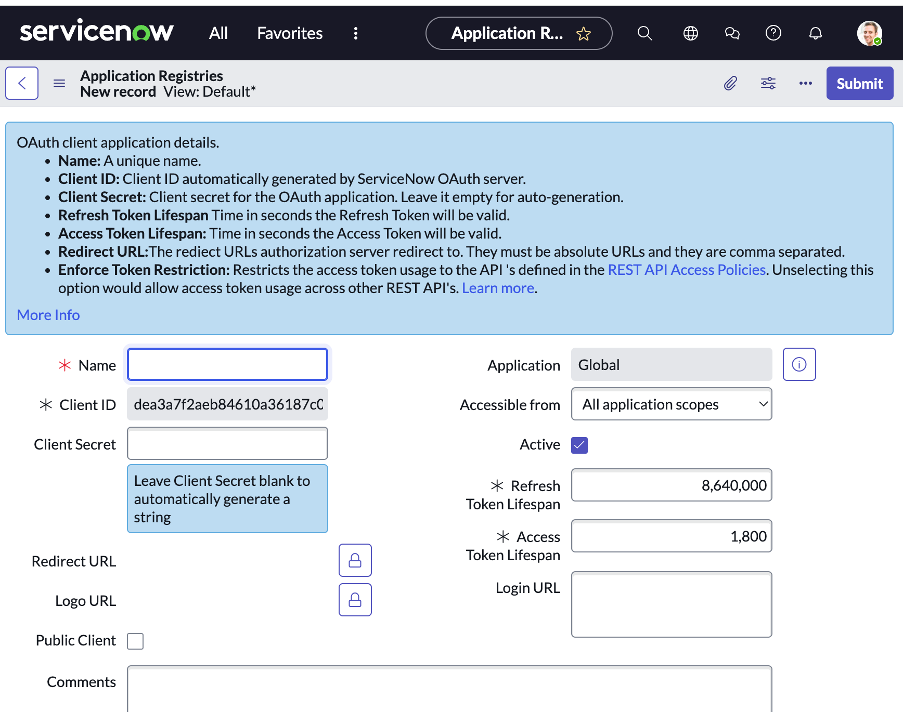Viewport: 904px width, 712px height.
Task: Click the Redirect URL field label
Action: coord(74,561)
